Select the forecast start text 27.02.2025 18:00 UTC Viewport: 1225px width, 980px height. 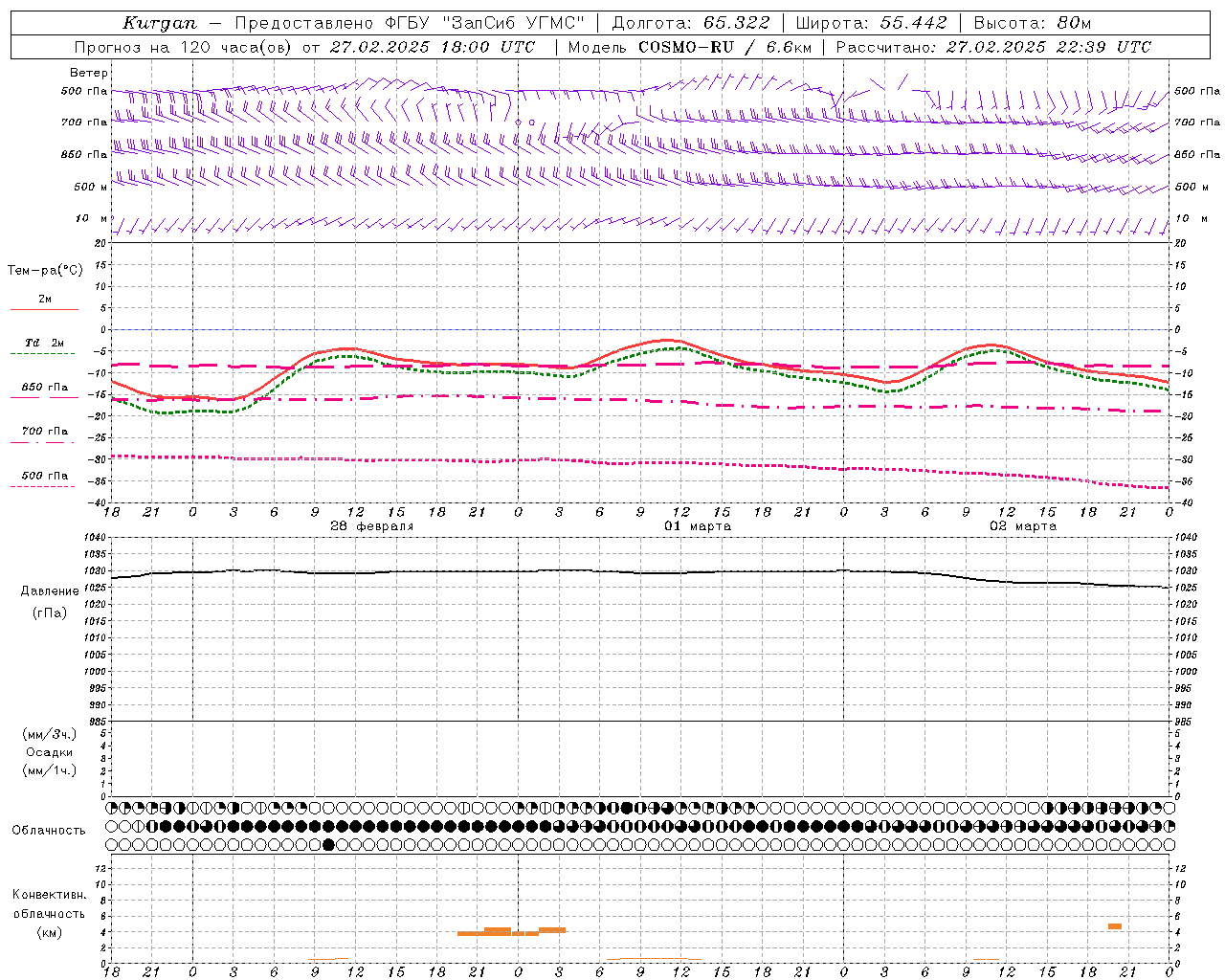click(433, 47)
